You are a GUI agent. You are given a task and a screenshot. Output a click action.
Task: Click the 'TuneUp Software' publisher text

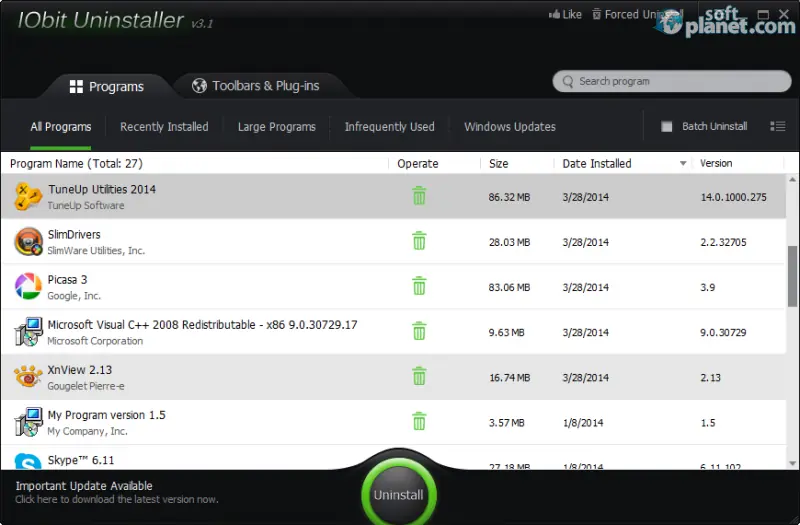click(86, 206)
